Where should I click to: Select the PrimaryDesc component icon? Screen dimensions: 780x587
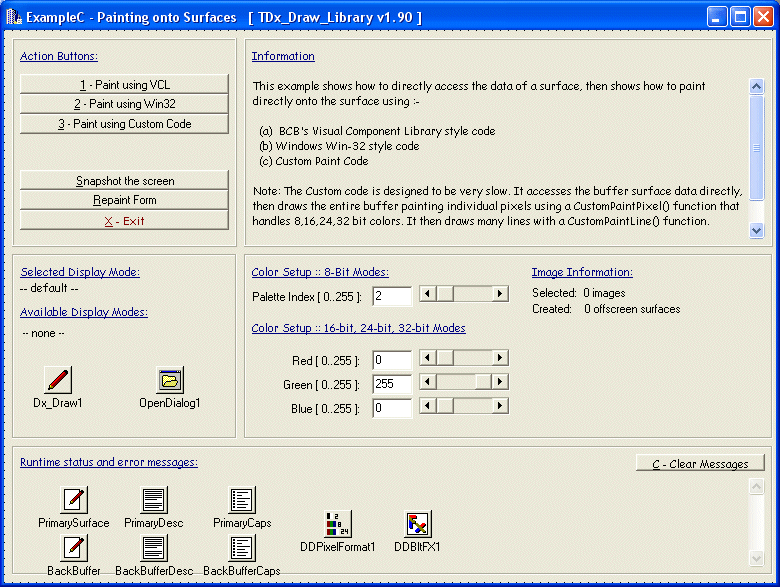(x=154, y=500)
